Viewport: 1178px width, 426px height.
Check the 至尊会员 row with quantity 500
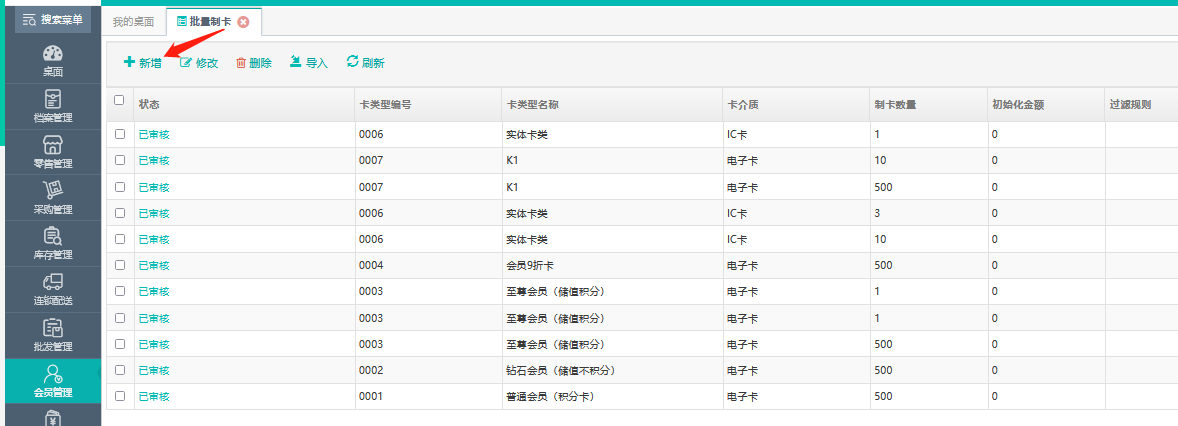[120, 343]
